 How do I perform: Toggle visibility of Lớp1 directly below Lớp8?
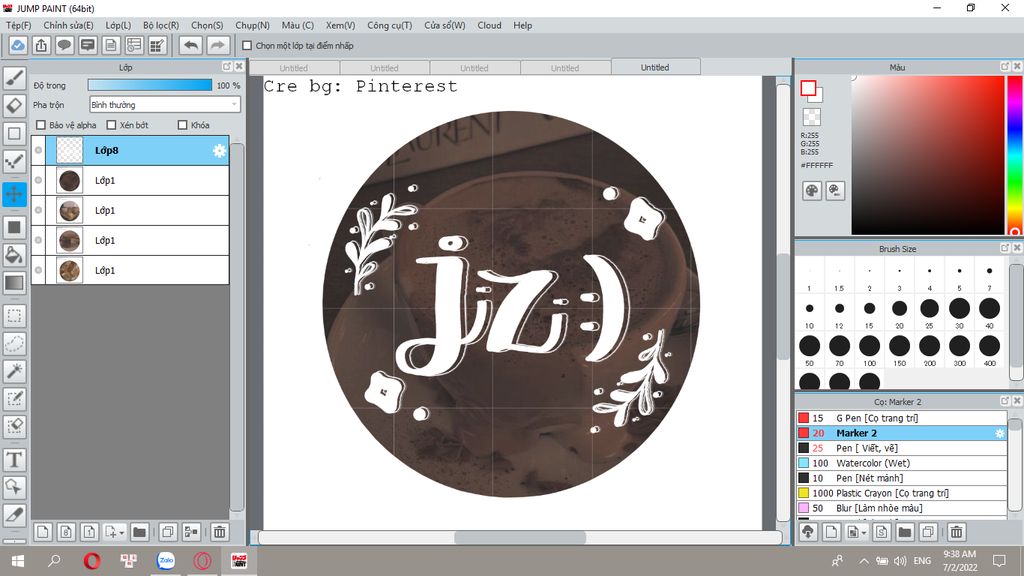pos(39,180)
